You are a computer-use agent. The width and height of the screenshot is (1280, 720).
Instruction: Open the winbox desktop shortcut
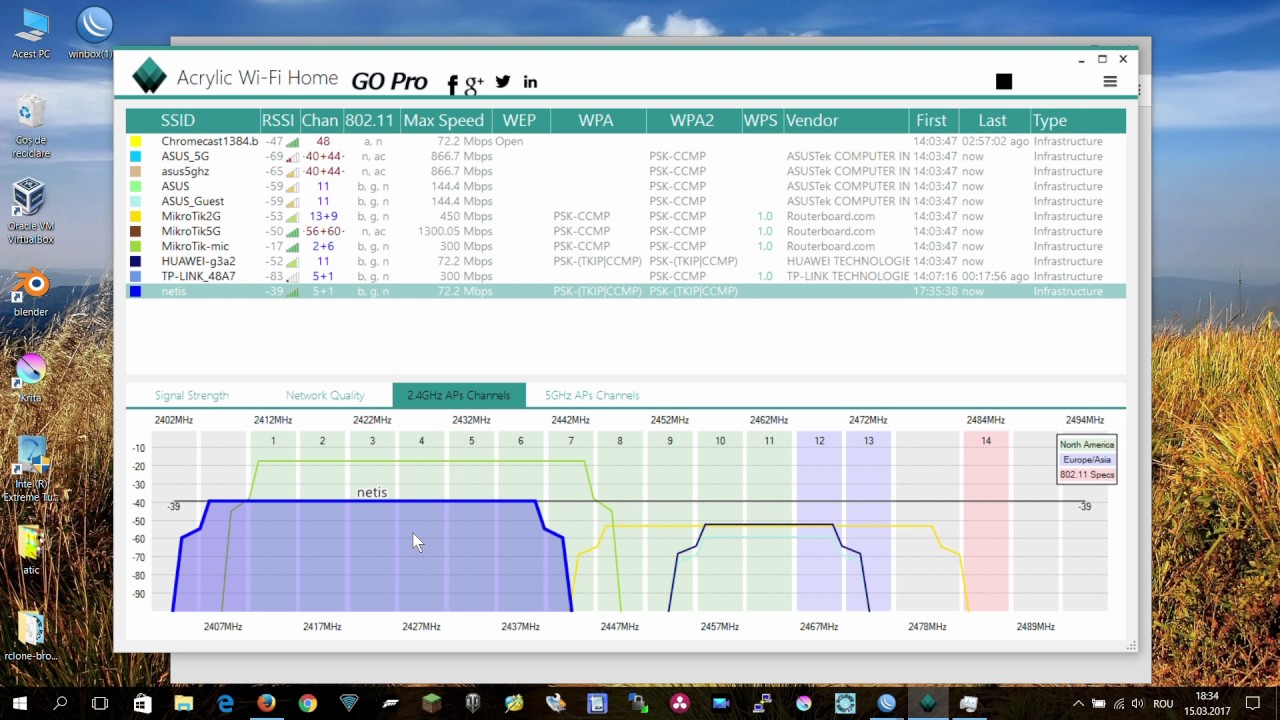pos(92,33)
